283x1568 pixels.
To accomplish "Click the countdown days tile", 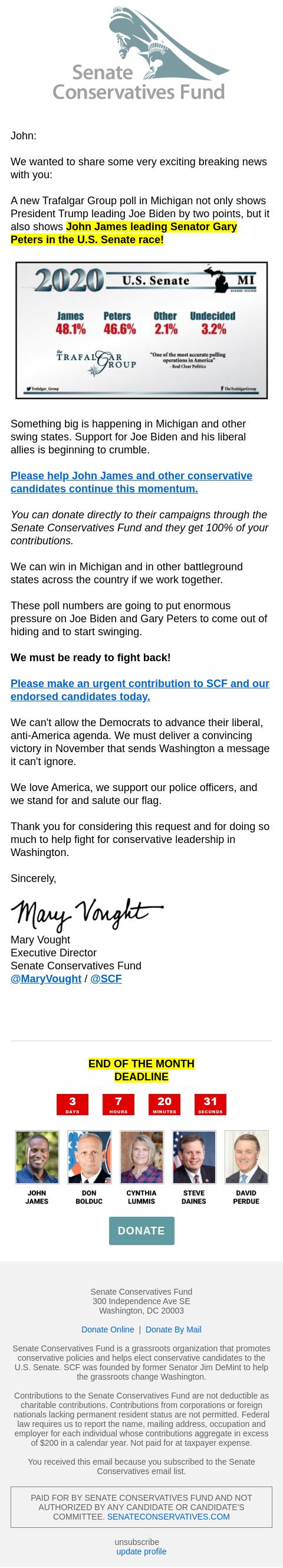I will click(73, 1104).
